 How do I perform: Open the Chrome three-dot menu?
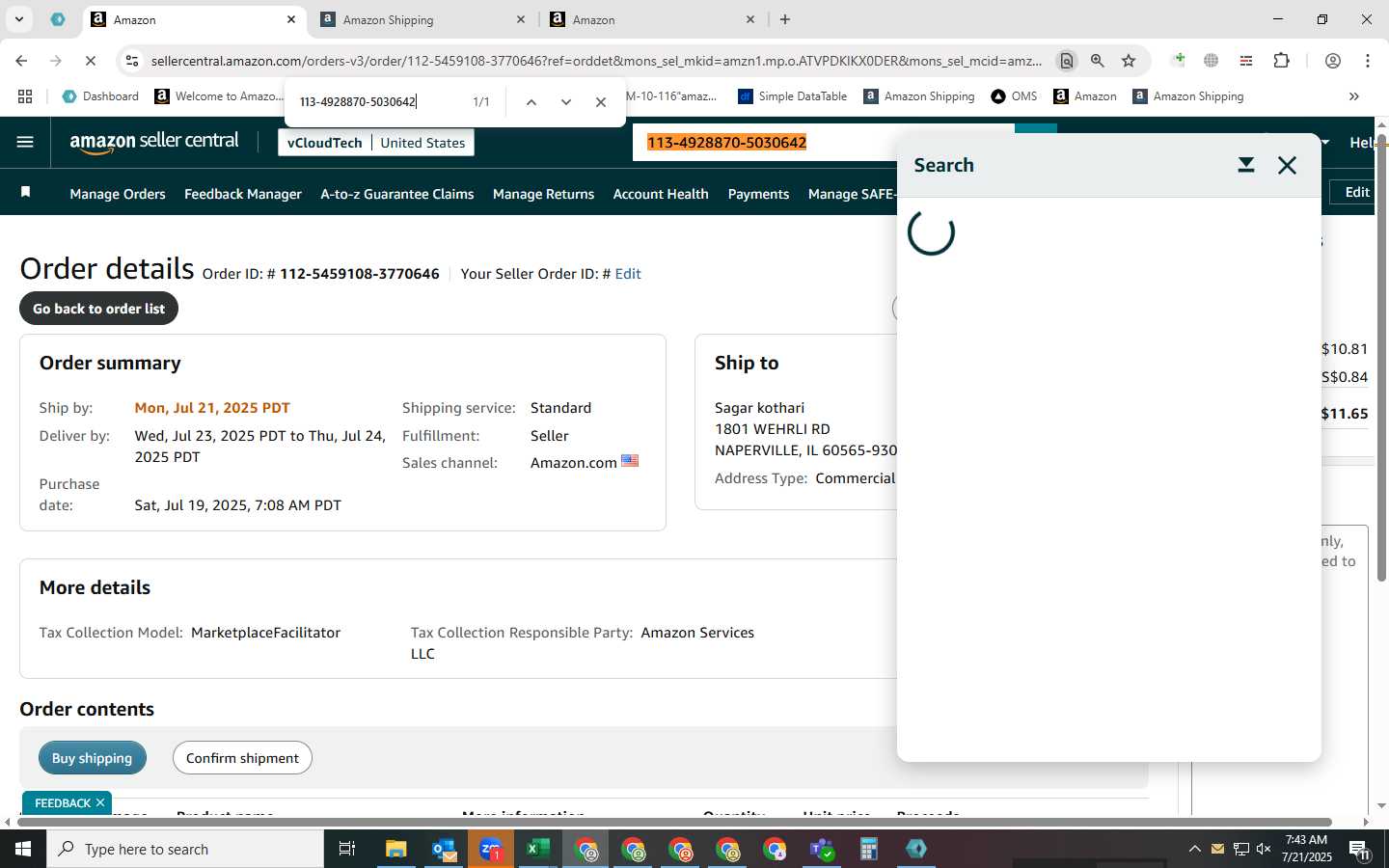point(1368,61)
